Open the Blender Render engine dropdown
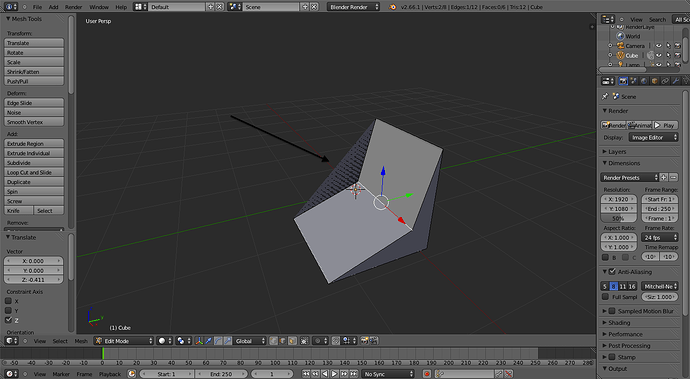Viewport: 690px width, 379px height. point(353,7)
